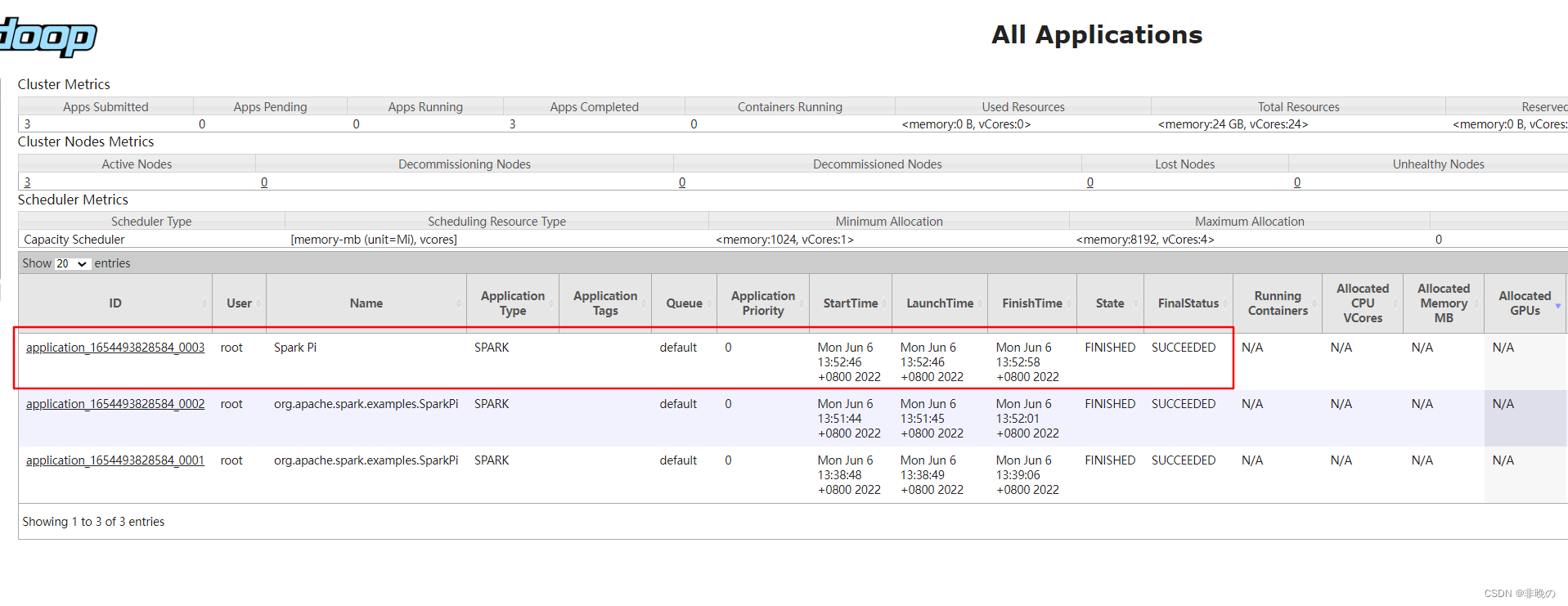Click the Allocated GPUs sort arrow icon
The width and height of the screenshot is (1568, 606).
pos(1558,306)
